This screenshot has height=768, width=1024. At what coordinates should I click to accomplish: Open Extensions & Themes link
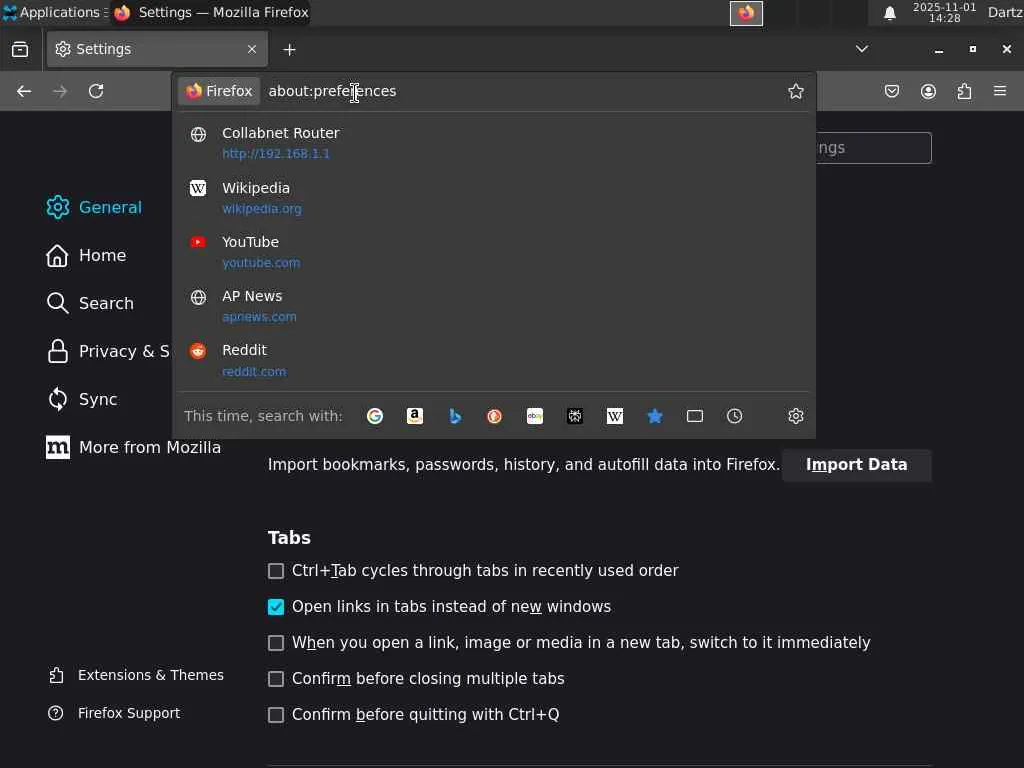click(x=137, y=675)
